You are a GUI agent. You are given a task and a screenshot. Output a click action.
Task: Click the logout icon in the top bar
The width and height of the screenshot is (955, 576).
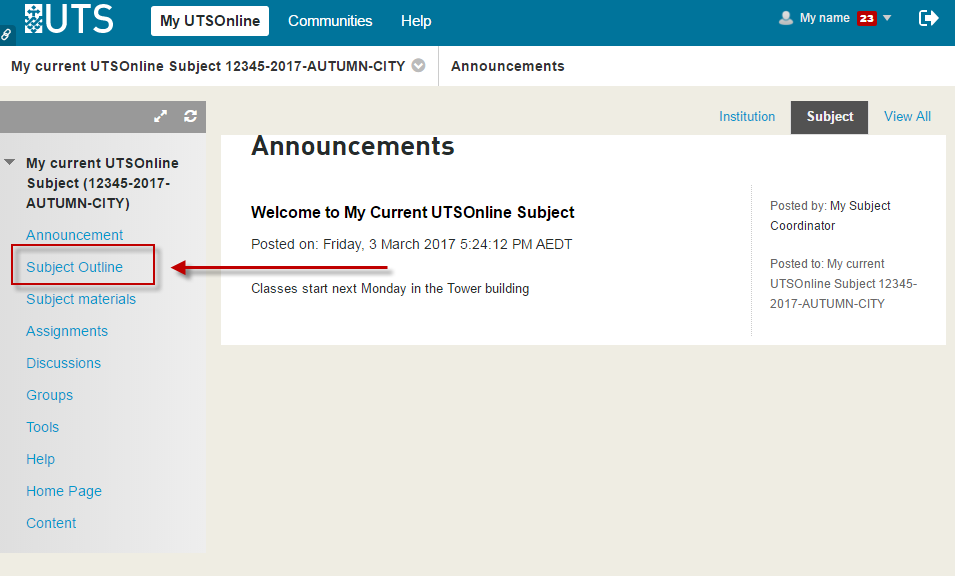pos(928,18)
